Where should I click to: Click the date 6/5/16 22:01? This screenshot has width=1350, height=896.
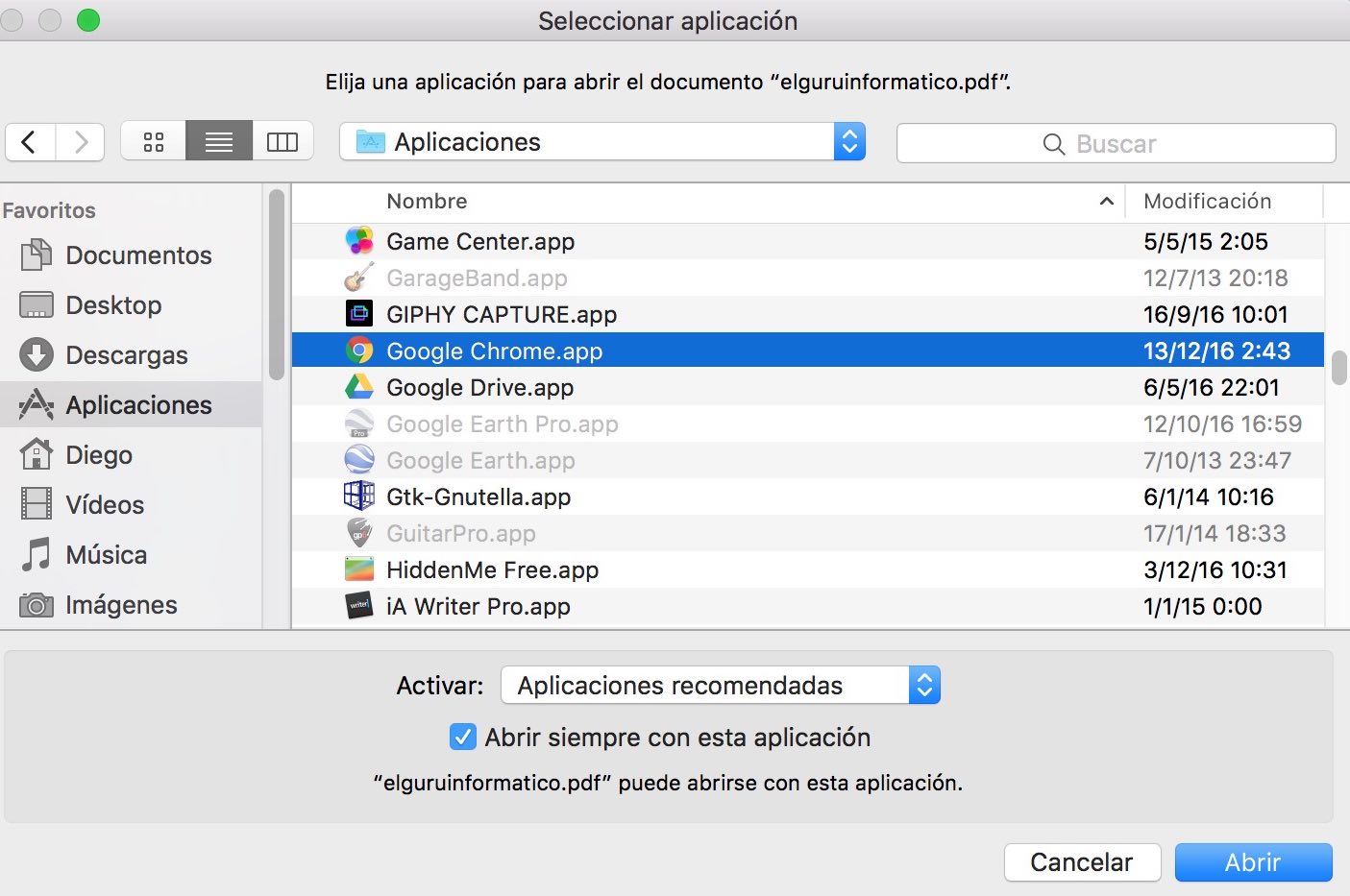pos(1211,387)
